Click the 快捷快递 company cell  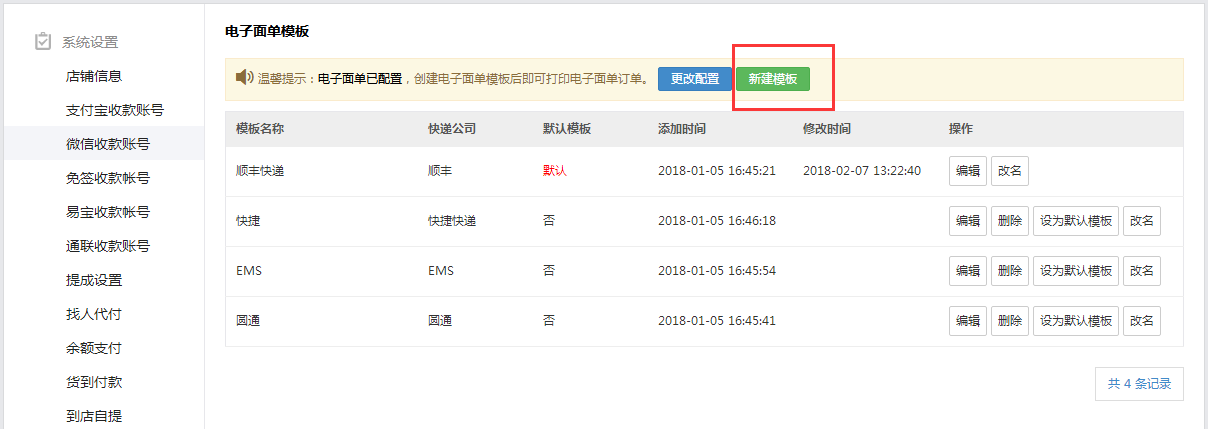pos(452,221)
